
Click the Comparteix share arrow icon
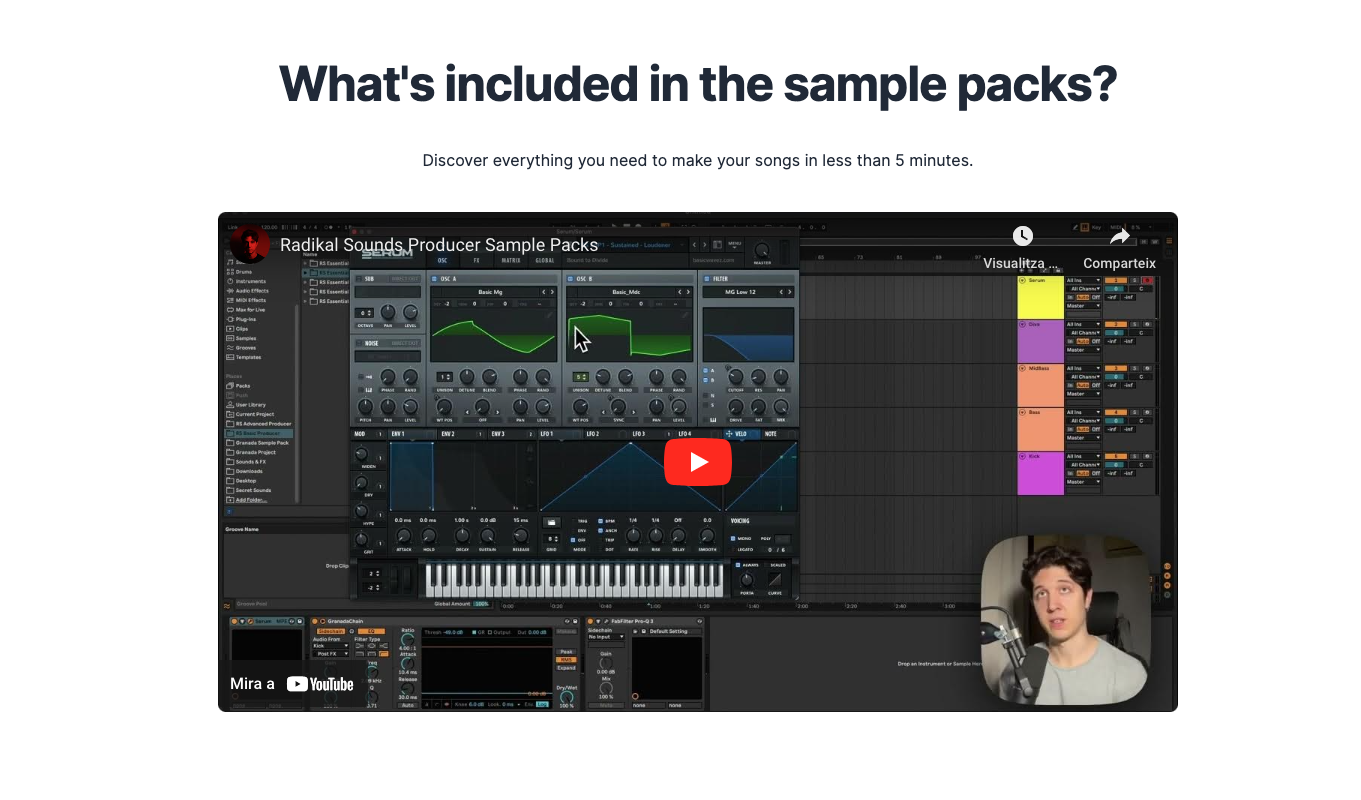tap(1119, 236)
